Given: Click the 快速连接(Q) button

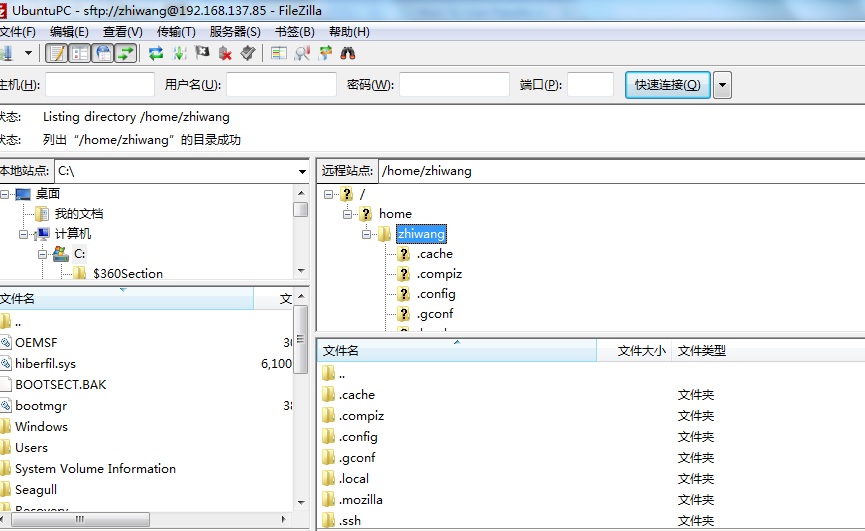Looking at the screenshot, I should pyautogui.click(x=667, y=85).
